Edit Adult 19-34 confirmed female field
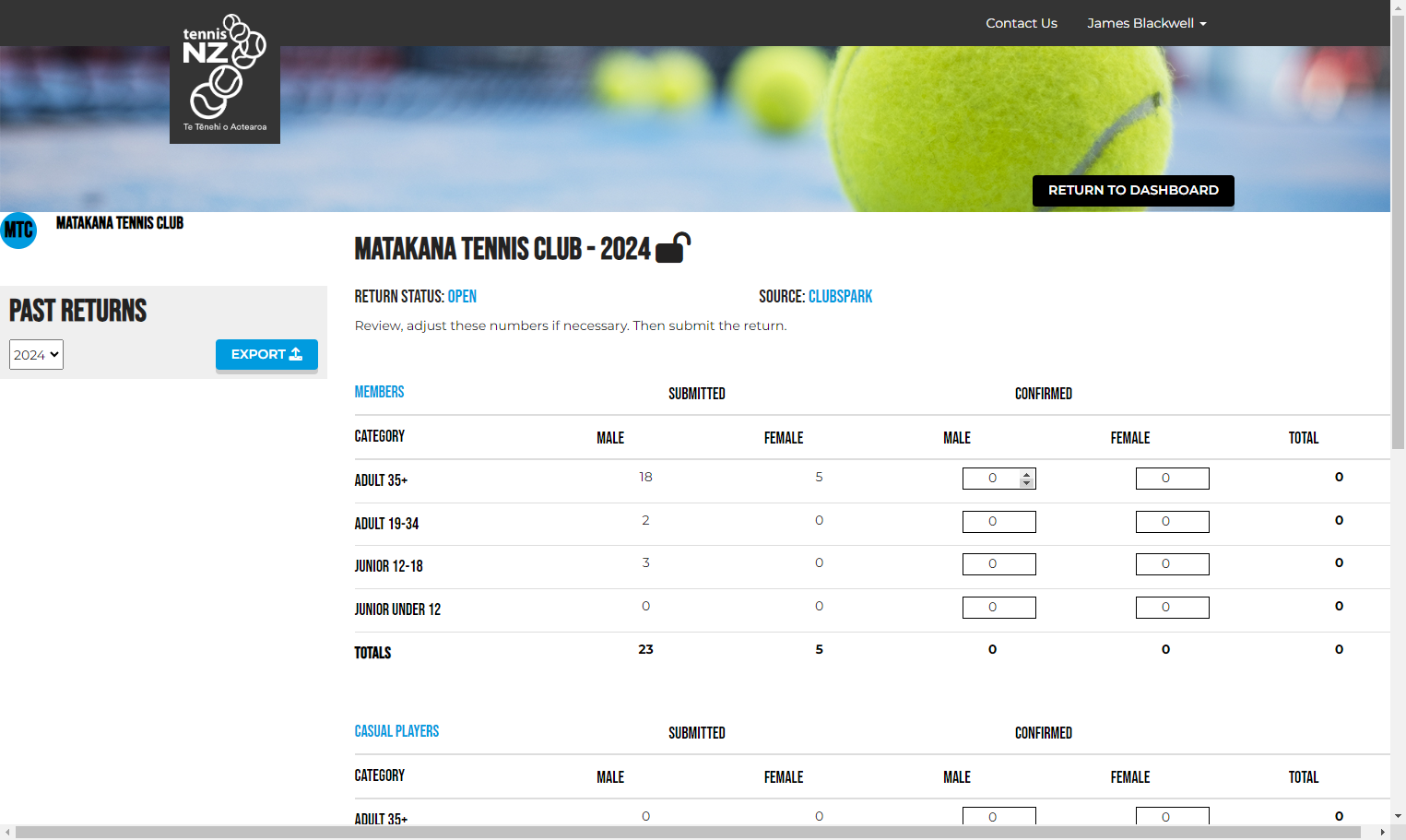The image size is (1406, 840). tap(1172, 522)
